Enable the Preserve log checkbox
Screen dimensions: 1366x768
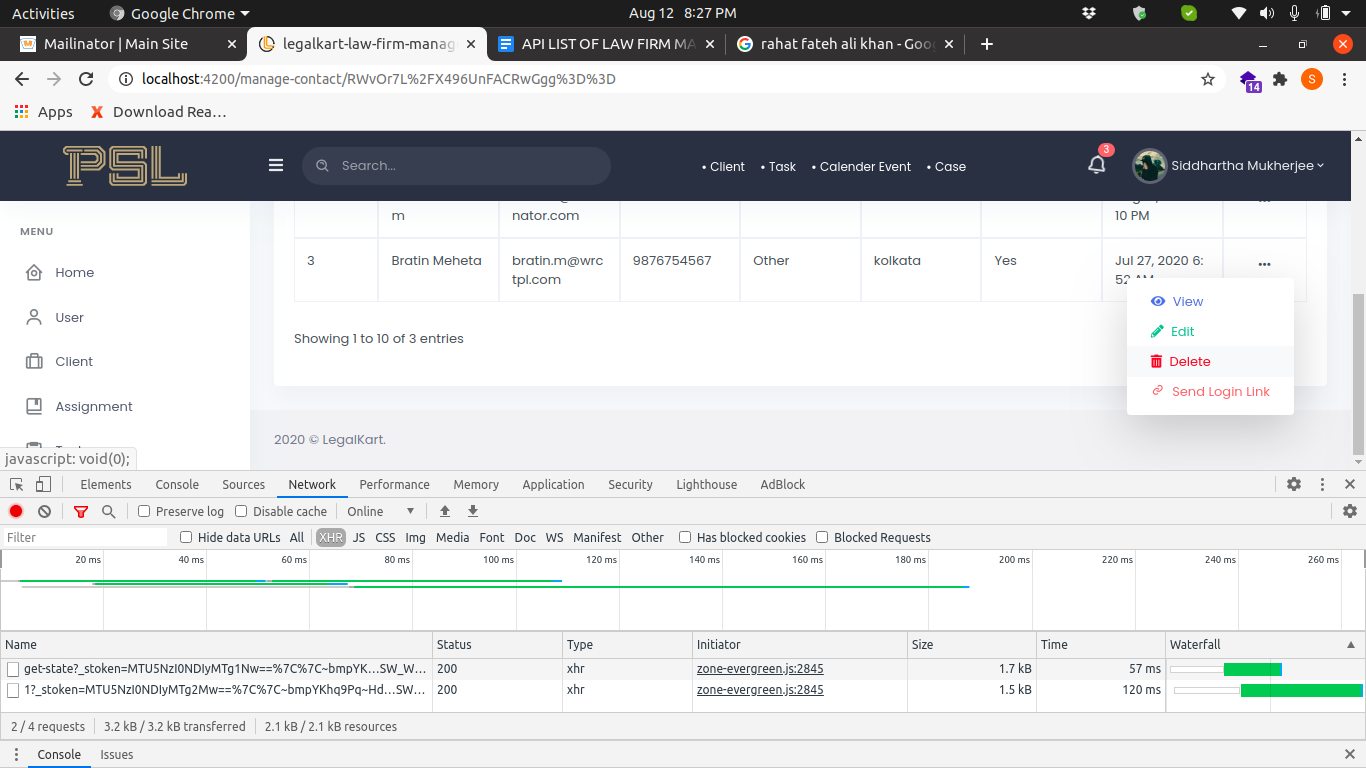click(144, 511)
